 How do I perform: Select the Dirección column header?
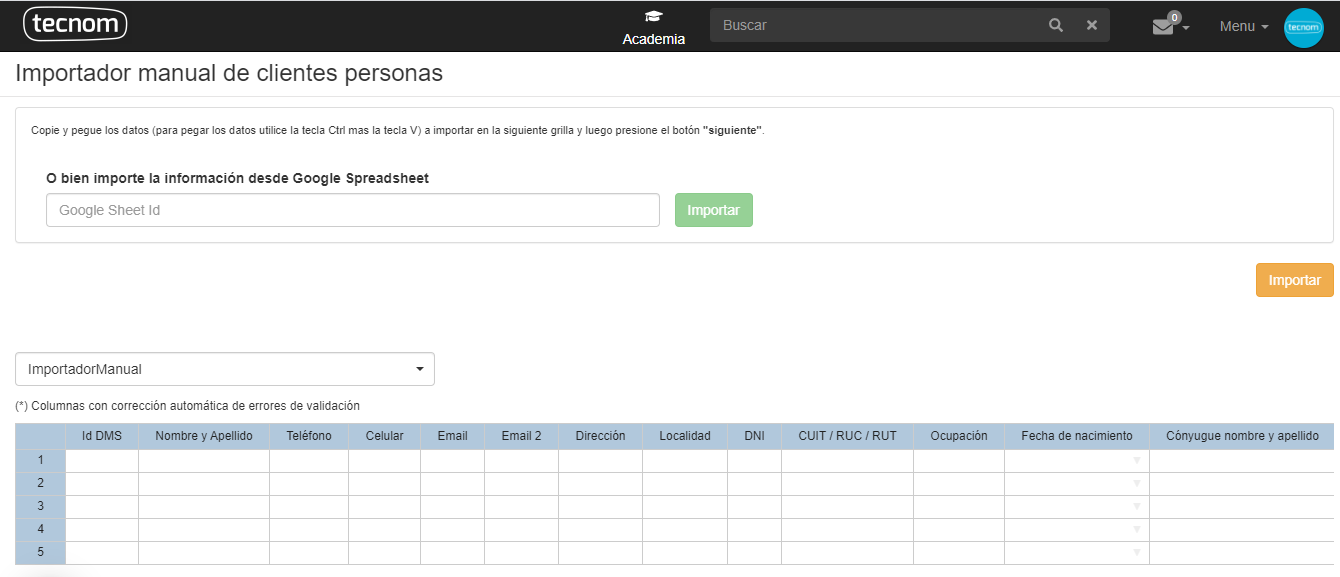coord(601,436)
